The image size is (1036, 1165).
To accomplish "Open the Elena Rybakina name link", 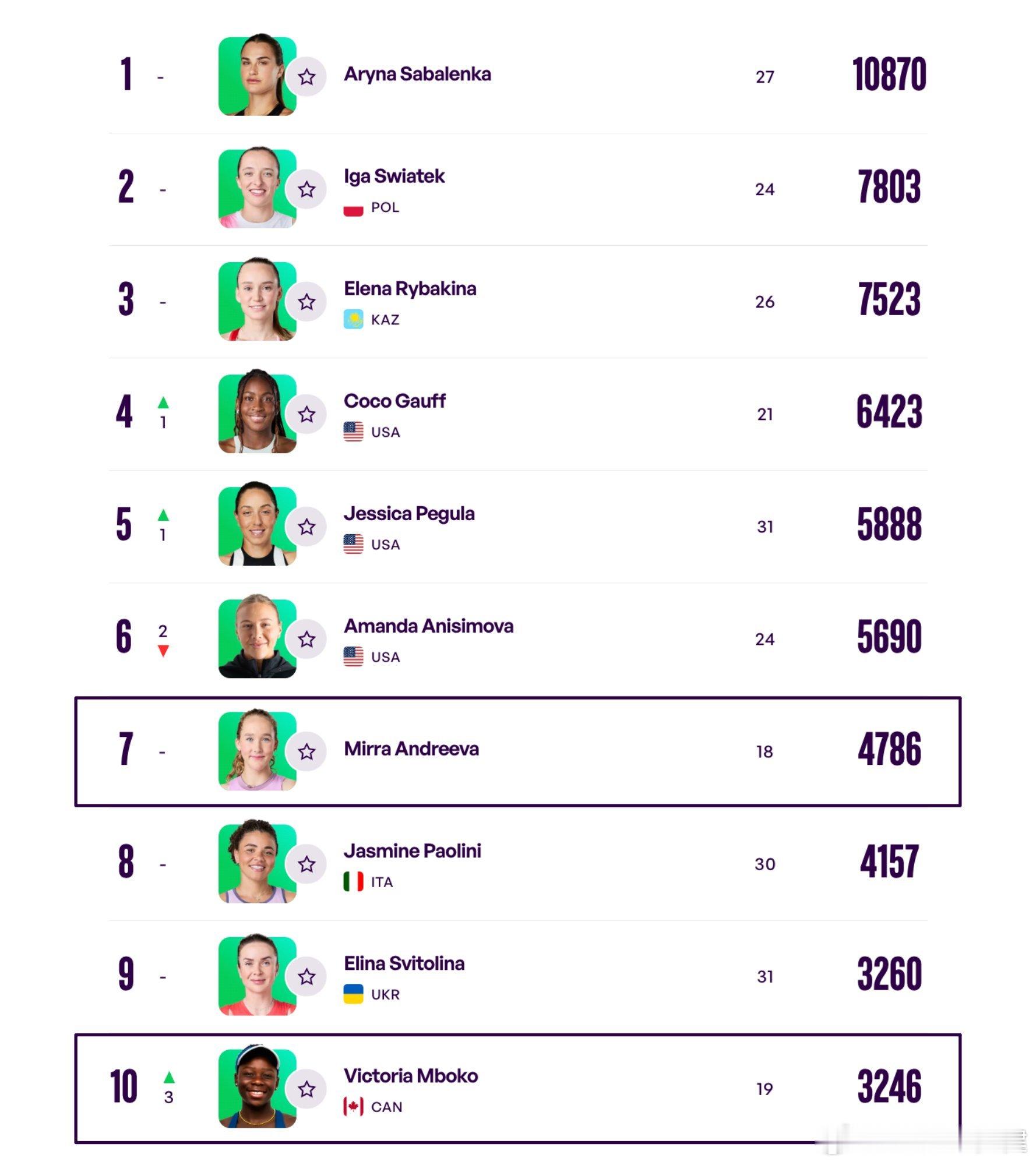I will click(x=410, y=288).
